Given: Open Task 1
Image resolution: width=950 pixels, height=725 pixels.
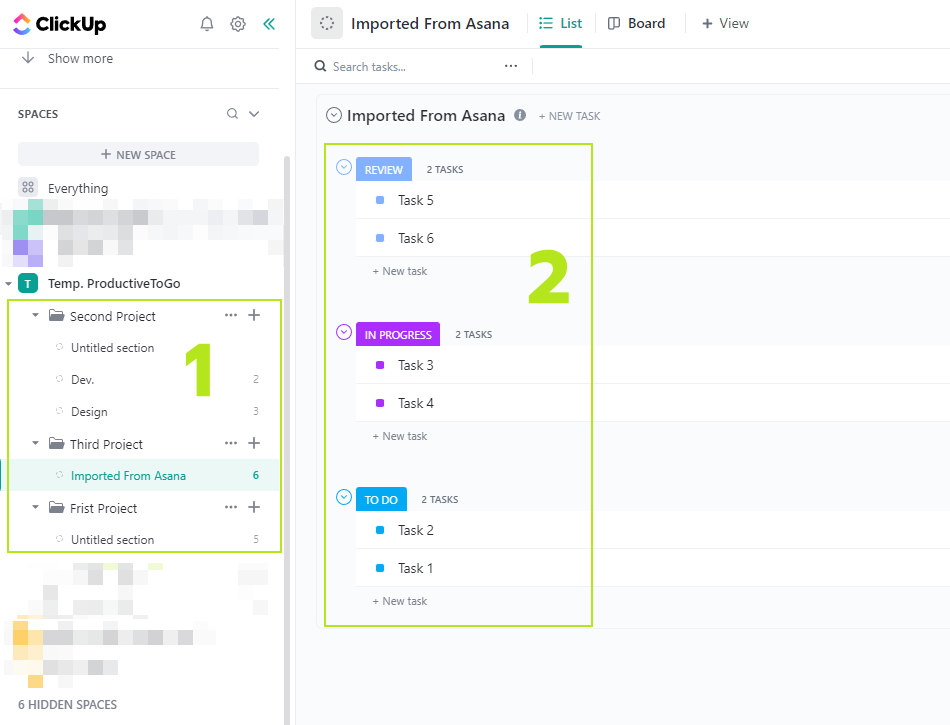Looking at the screenshot, I should coord(416,569).
